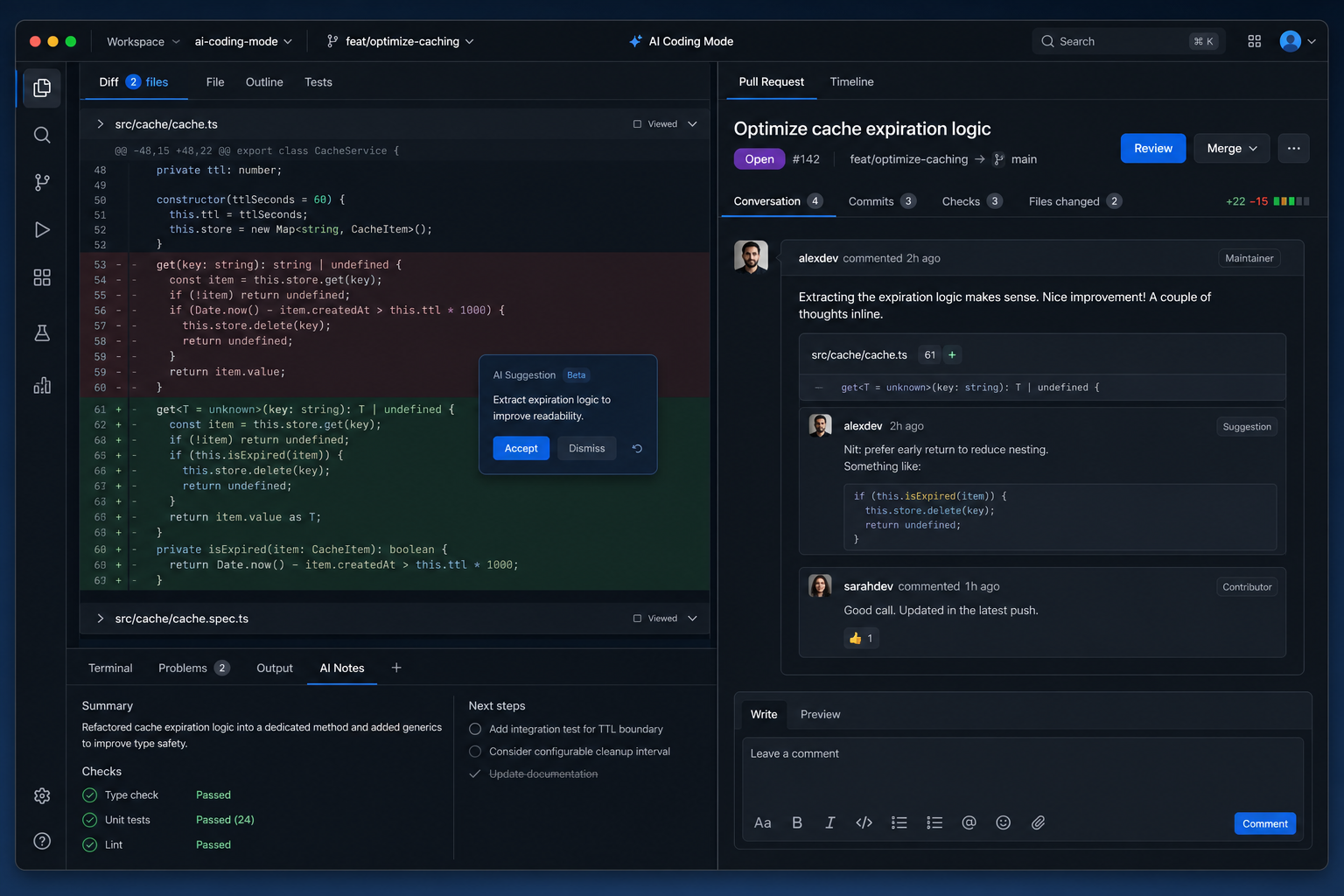
Task: Insert code snippet in comment editor
Action: tap(864, 822)
